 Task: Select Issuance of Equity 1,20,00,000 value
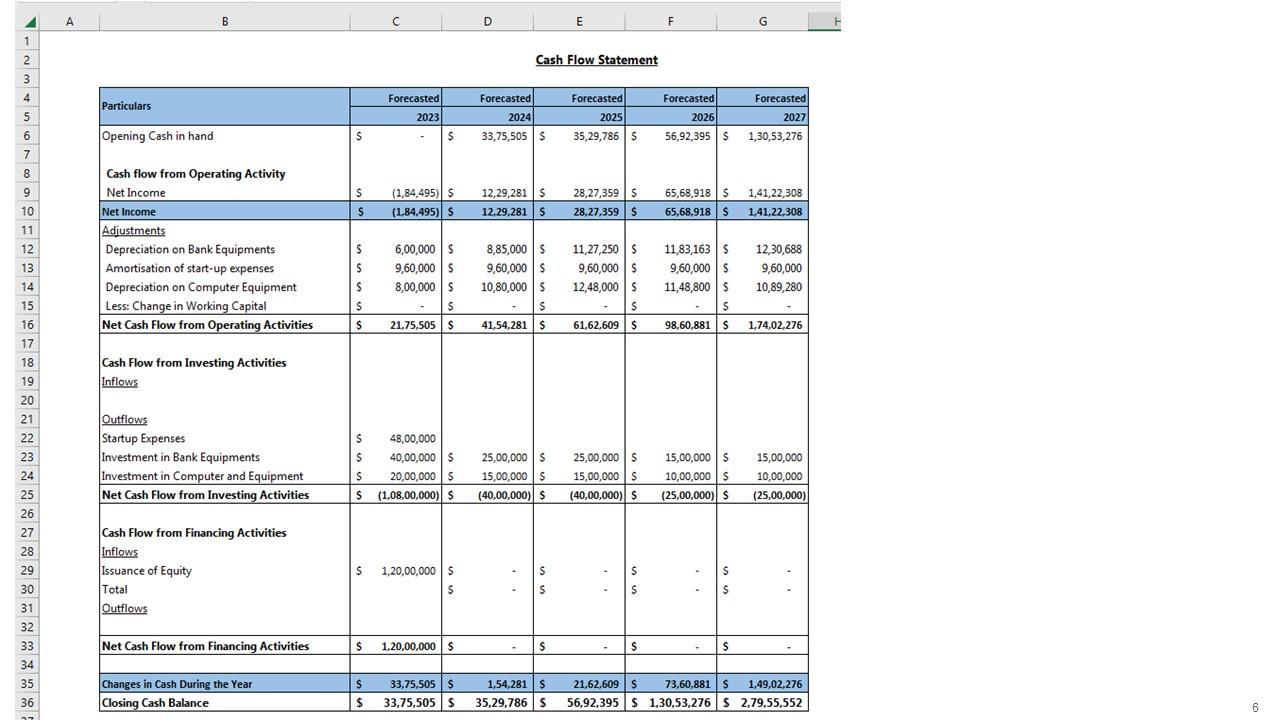408,571
